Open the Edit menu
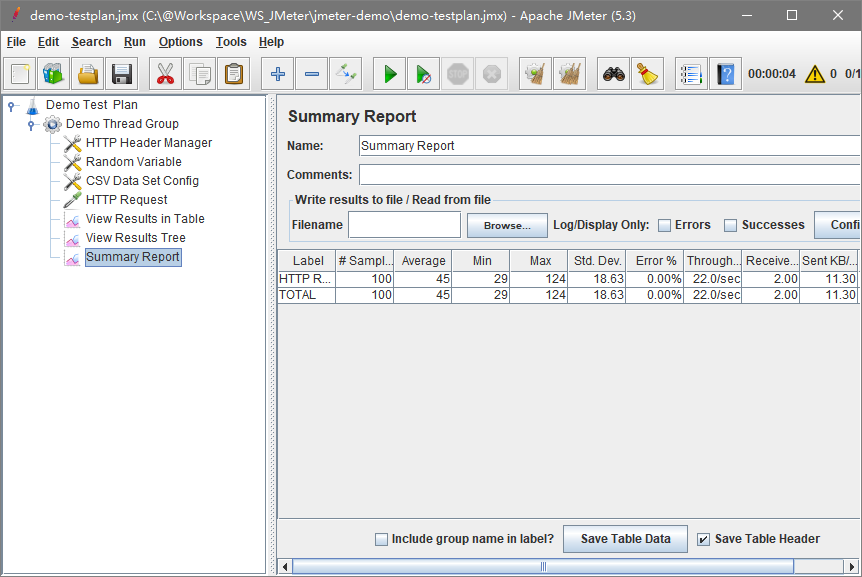The width and height of the screenshot is (862, 577). coord(48,42)
